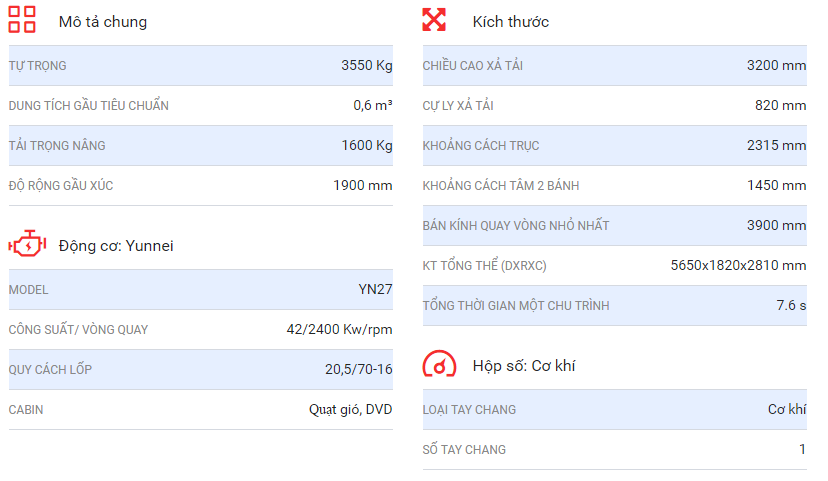Select the YN27 model value
The width and height of the screenshot is (828, 481).
pos(375,289)
